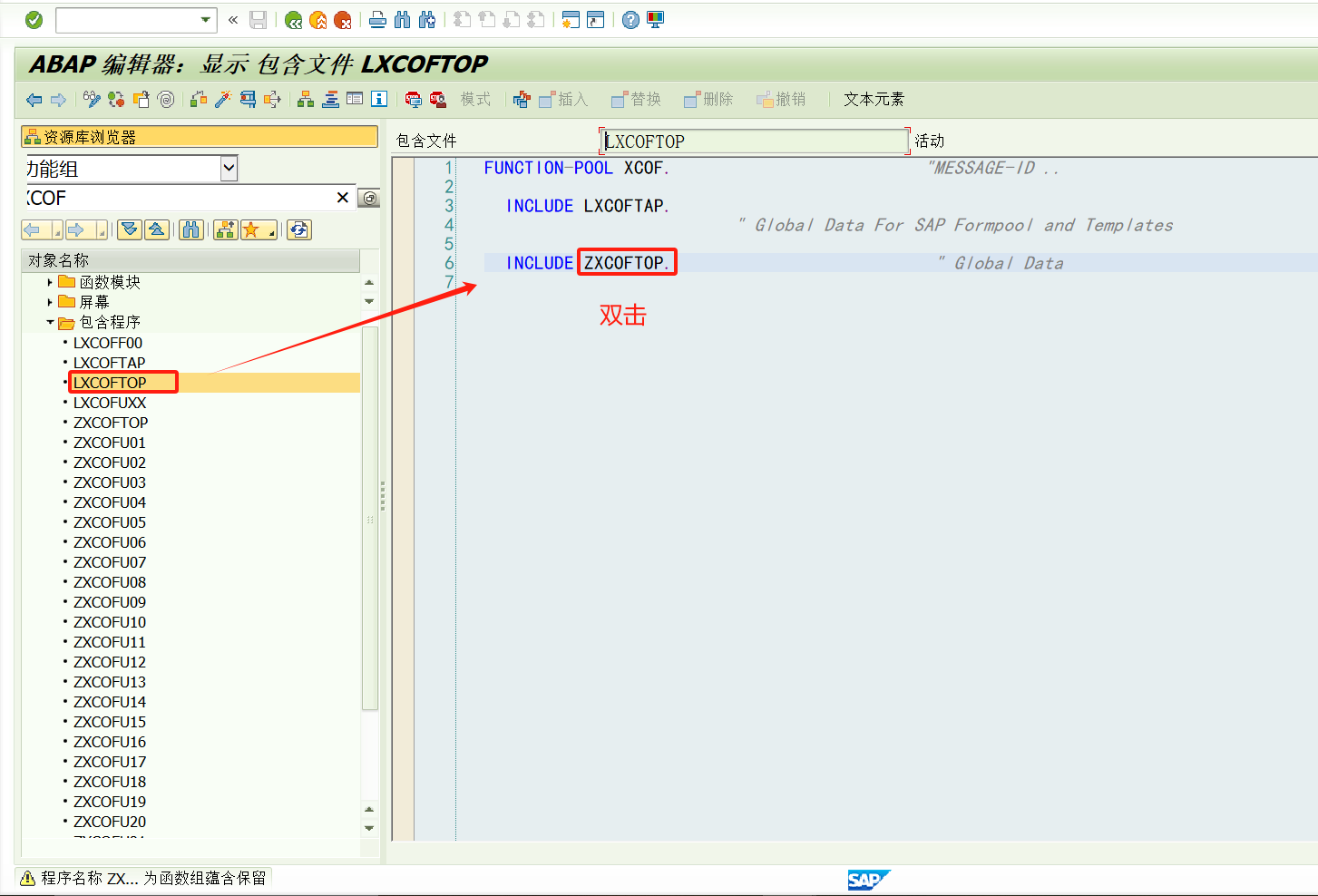Click the 包含文件 LXCOFTOP name field
The width and height of the screenshot is (1318, 896).
coord(755,141)
